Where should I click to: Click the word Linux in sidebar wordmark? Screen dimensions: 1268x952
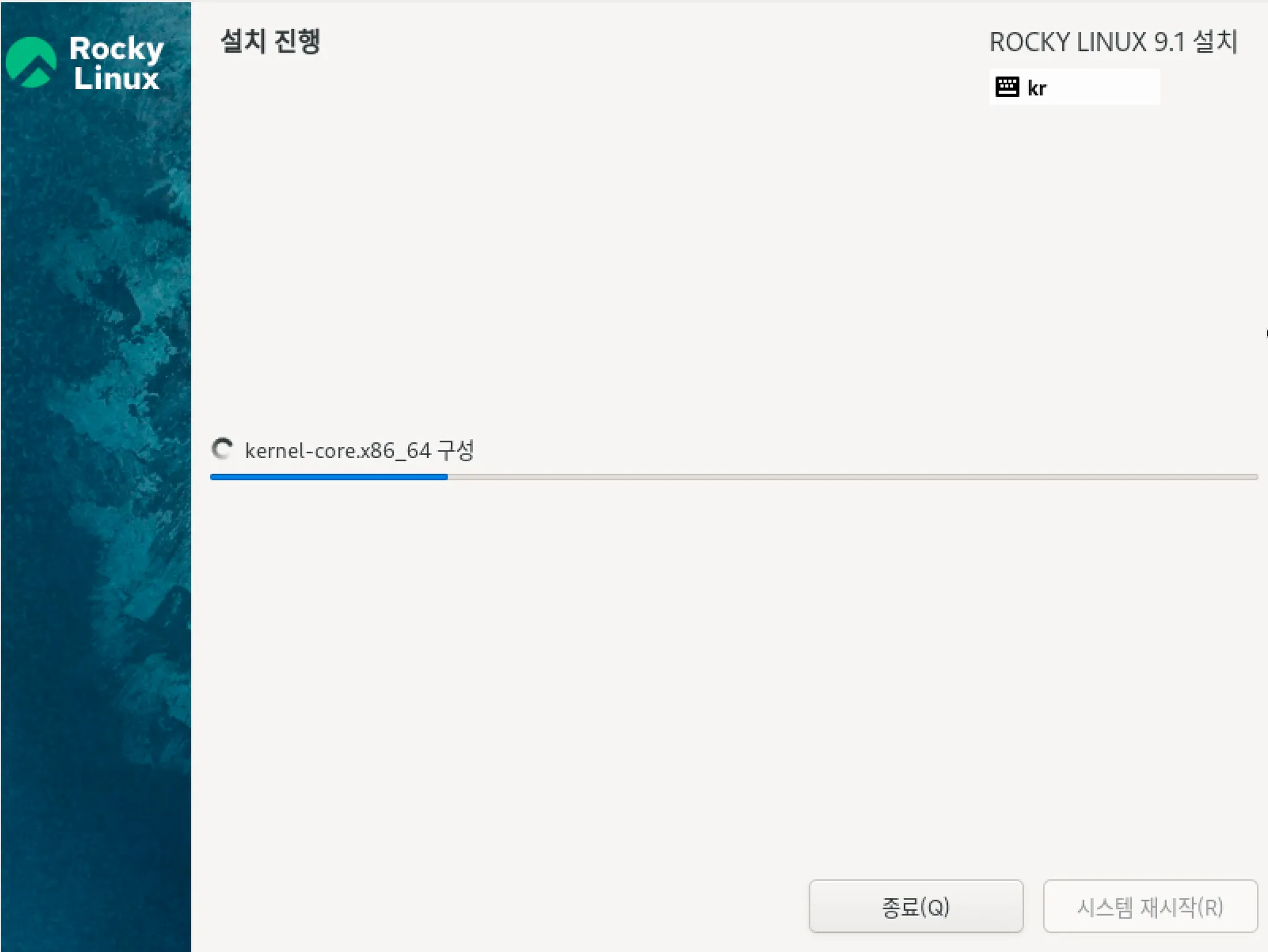tap(116, 79)
